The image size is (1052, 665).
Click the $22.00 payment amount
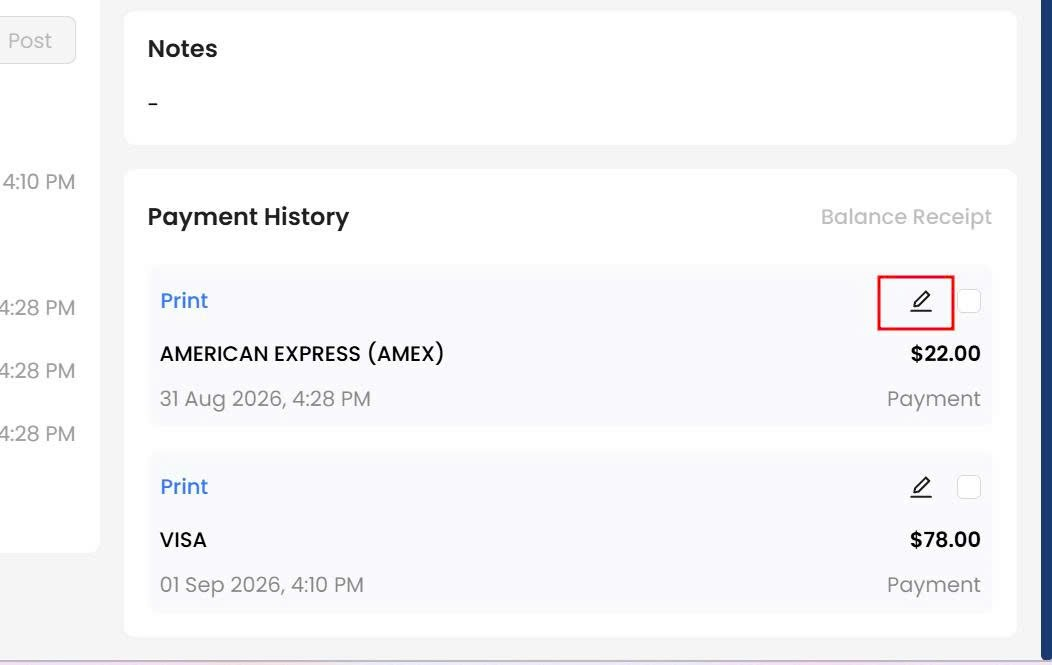coord(945,354)
